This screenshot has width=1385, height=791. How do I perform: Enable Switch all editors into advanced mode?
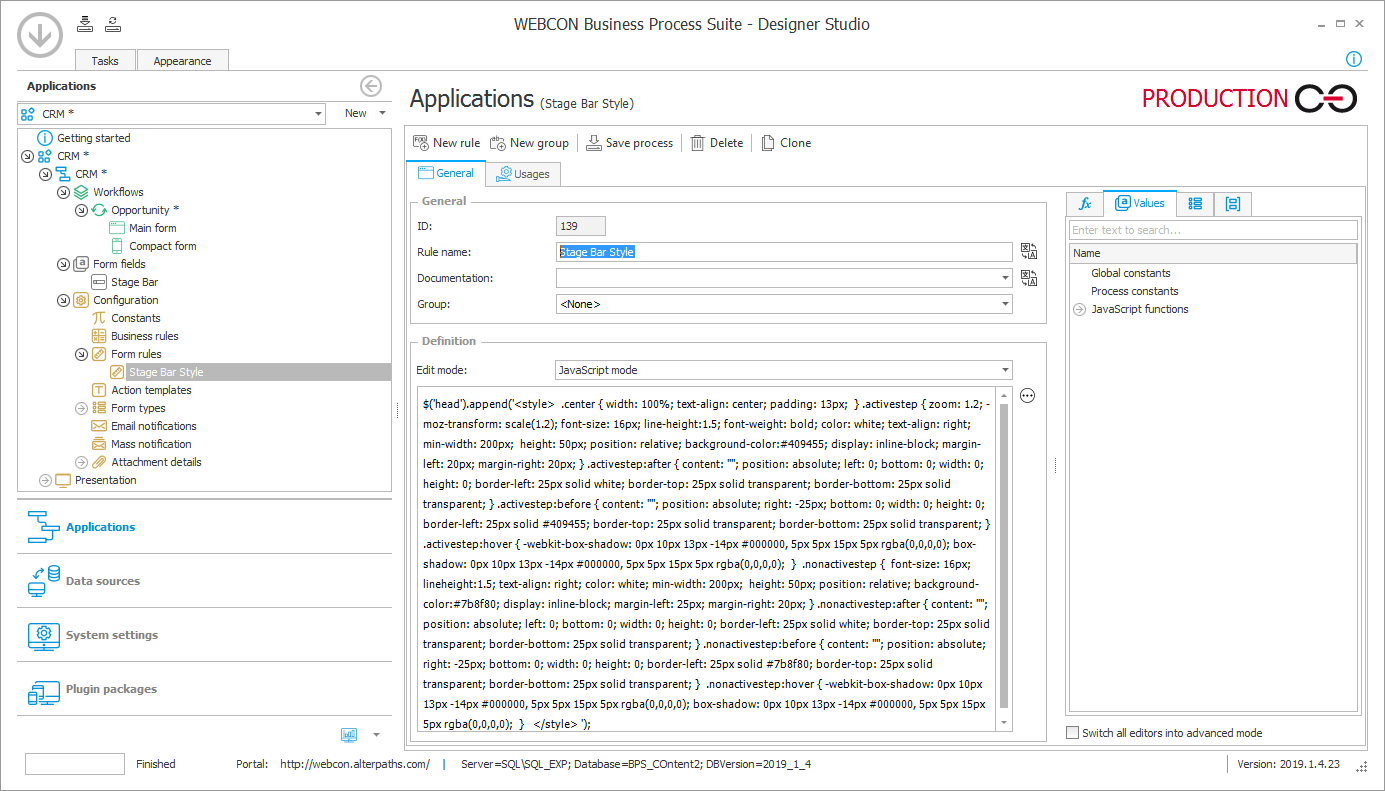tap(1074, 733)
